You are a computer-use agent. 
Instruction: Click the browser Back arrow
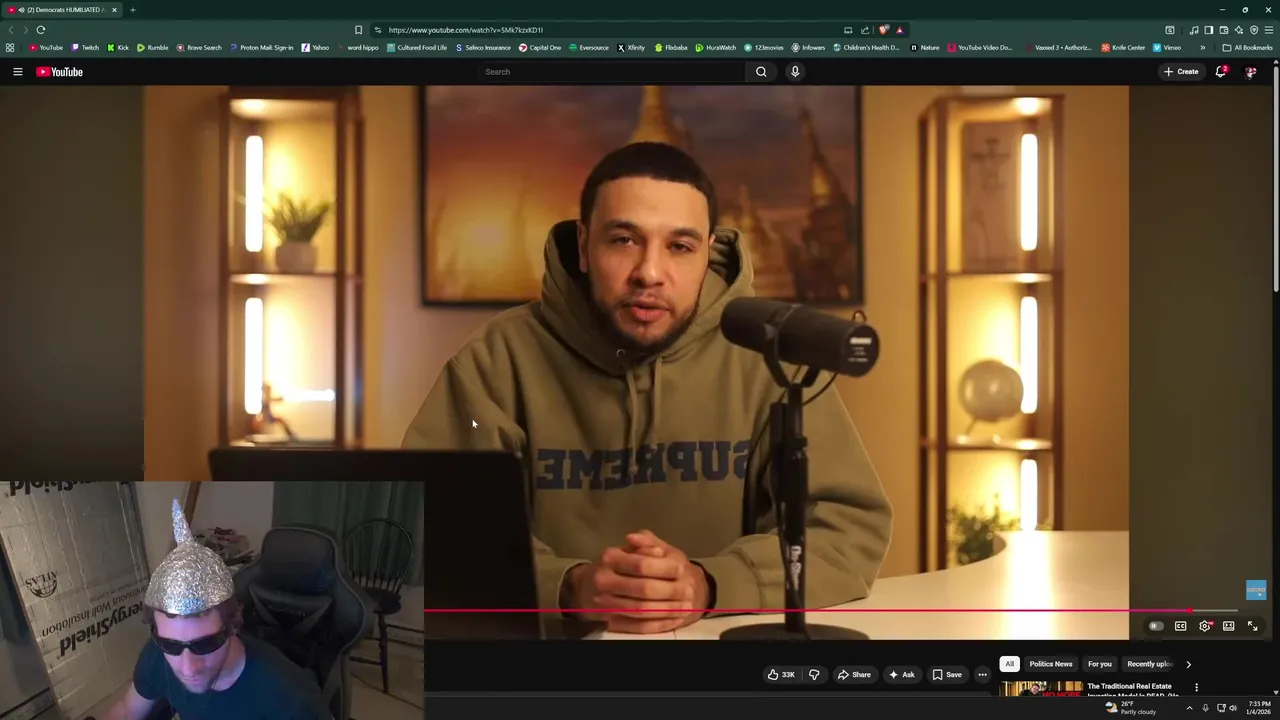[11, 30]
